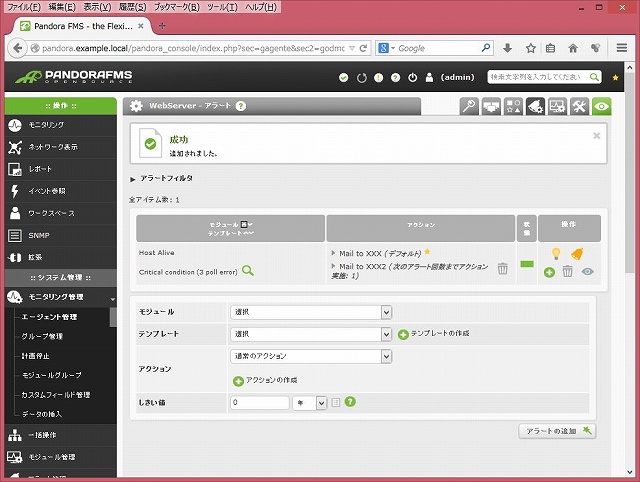
Task: Toggle the alert enable light bulb icon
Action: pos(556,253)
